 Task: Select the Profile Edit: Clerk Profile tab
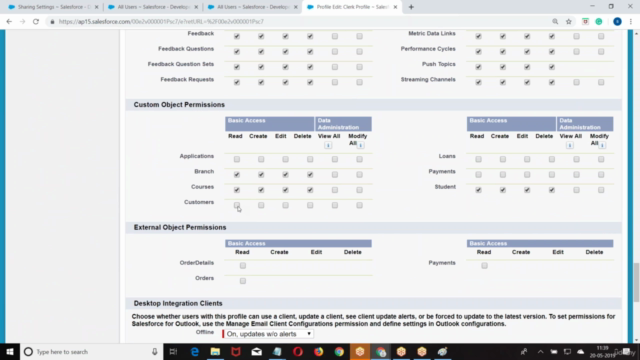[x=351, y=7]
